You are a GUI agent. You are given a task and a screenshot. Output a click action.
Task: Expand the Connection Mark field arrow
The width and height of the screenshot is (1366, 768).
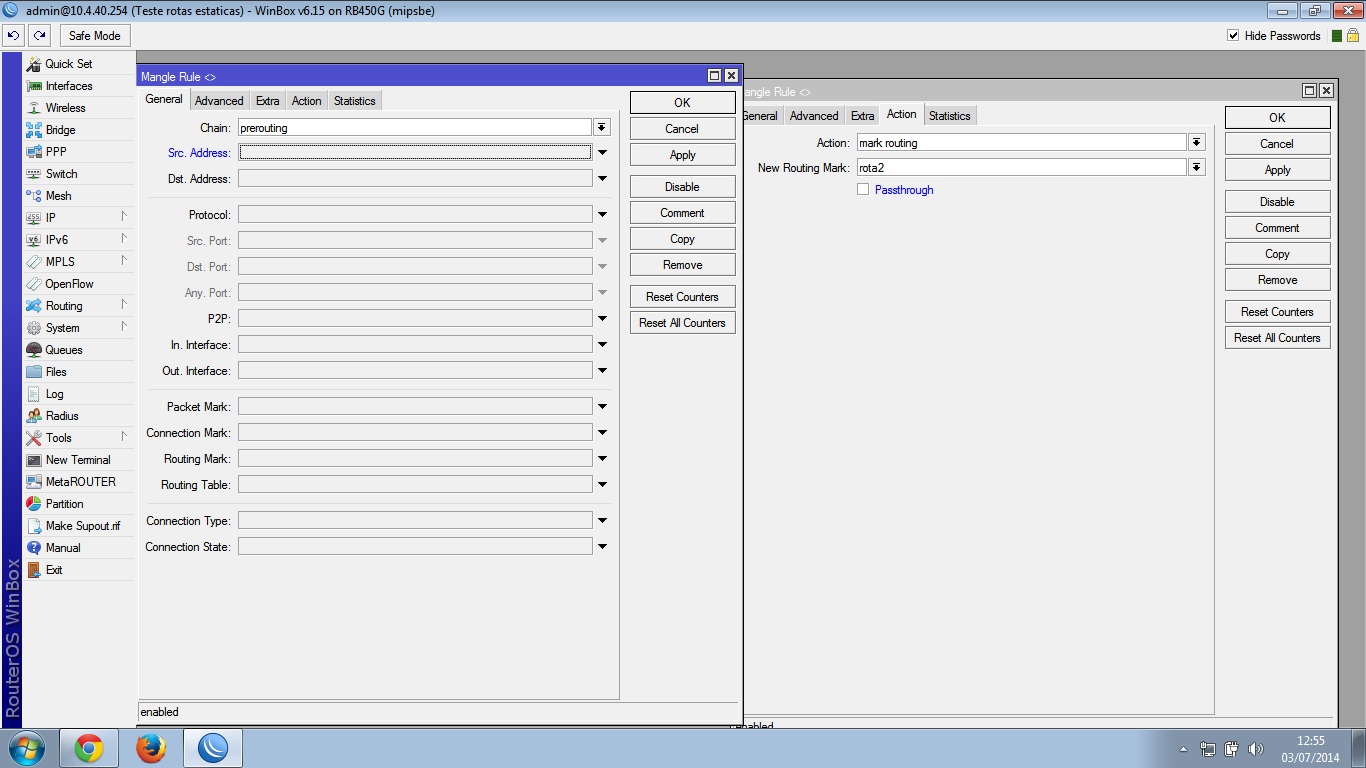tap(602, 433)
